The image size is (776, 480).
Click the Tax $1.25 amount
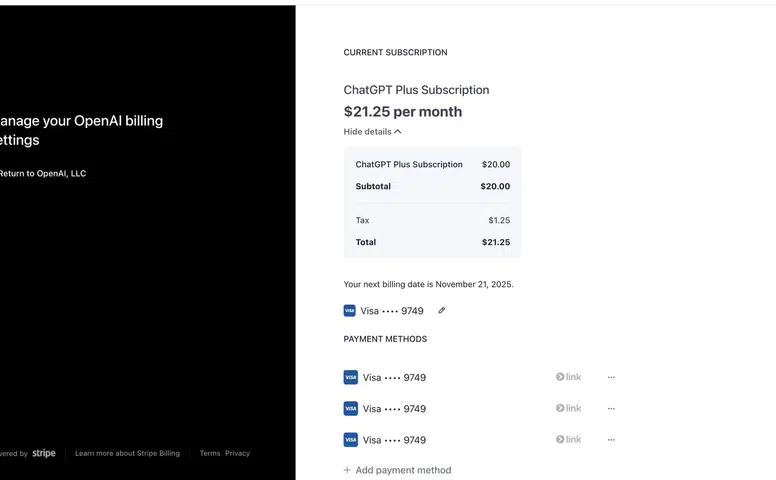point(499,220)
